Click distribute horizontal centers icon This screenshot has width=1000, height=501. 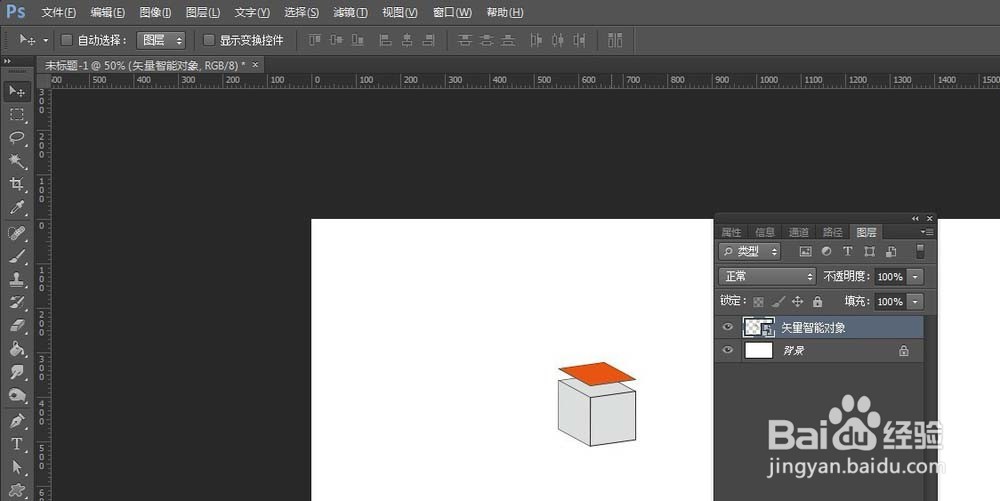pos(558,40)
